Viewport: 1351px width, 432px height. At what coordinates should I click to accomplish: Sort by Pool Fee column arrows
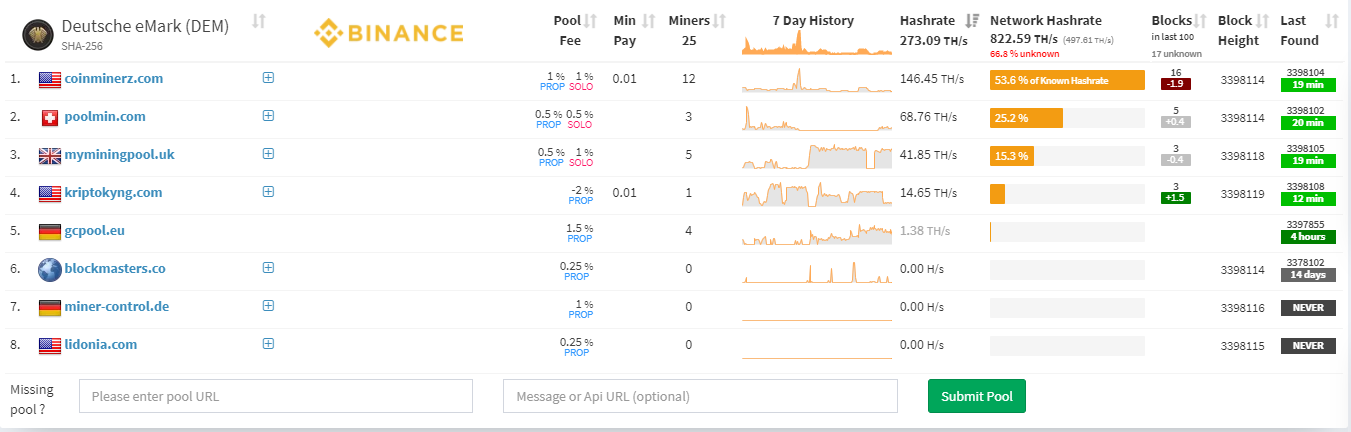pos(591,21)
